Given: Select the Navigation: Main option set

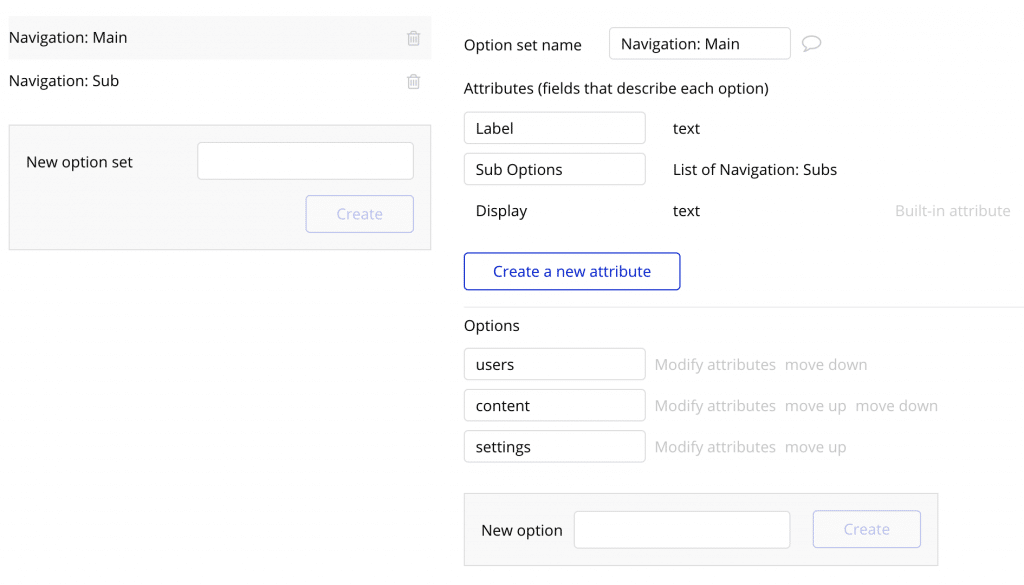Looking at the screenshot, I should click(x=150, y=38).
